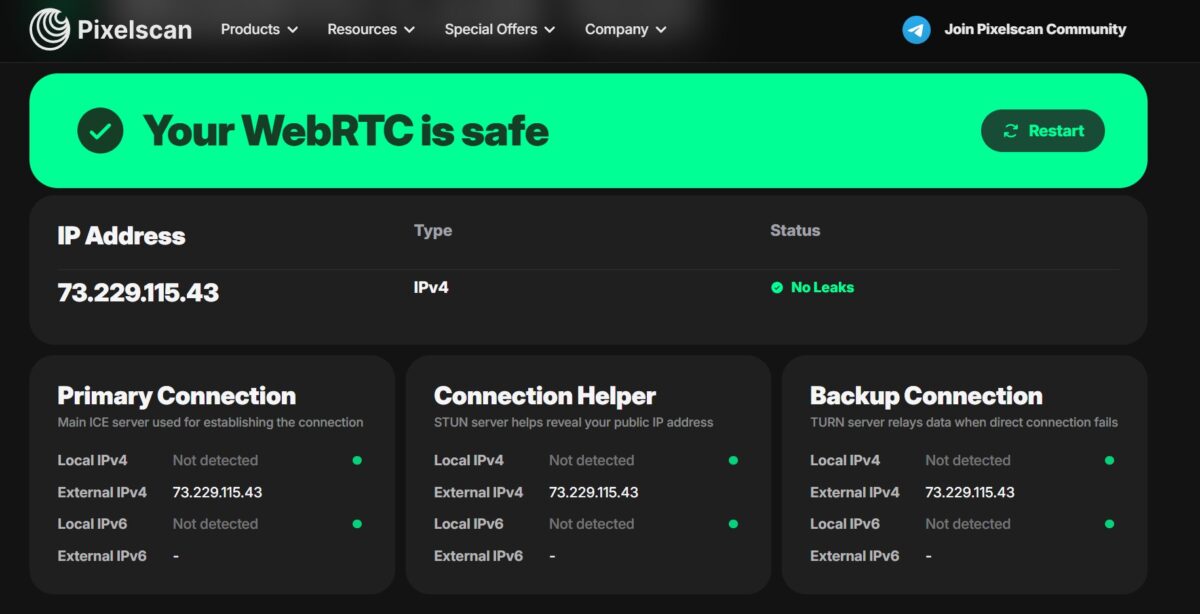Click Connection Helper External IPv4 label

coord(479,492)
